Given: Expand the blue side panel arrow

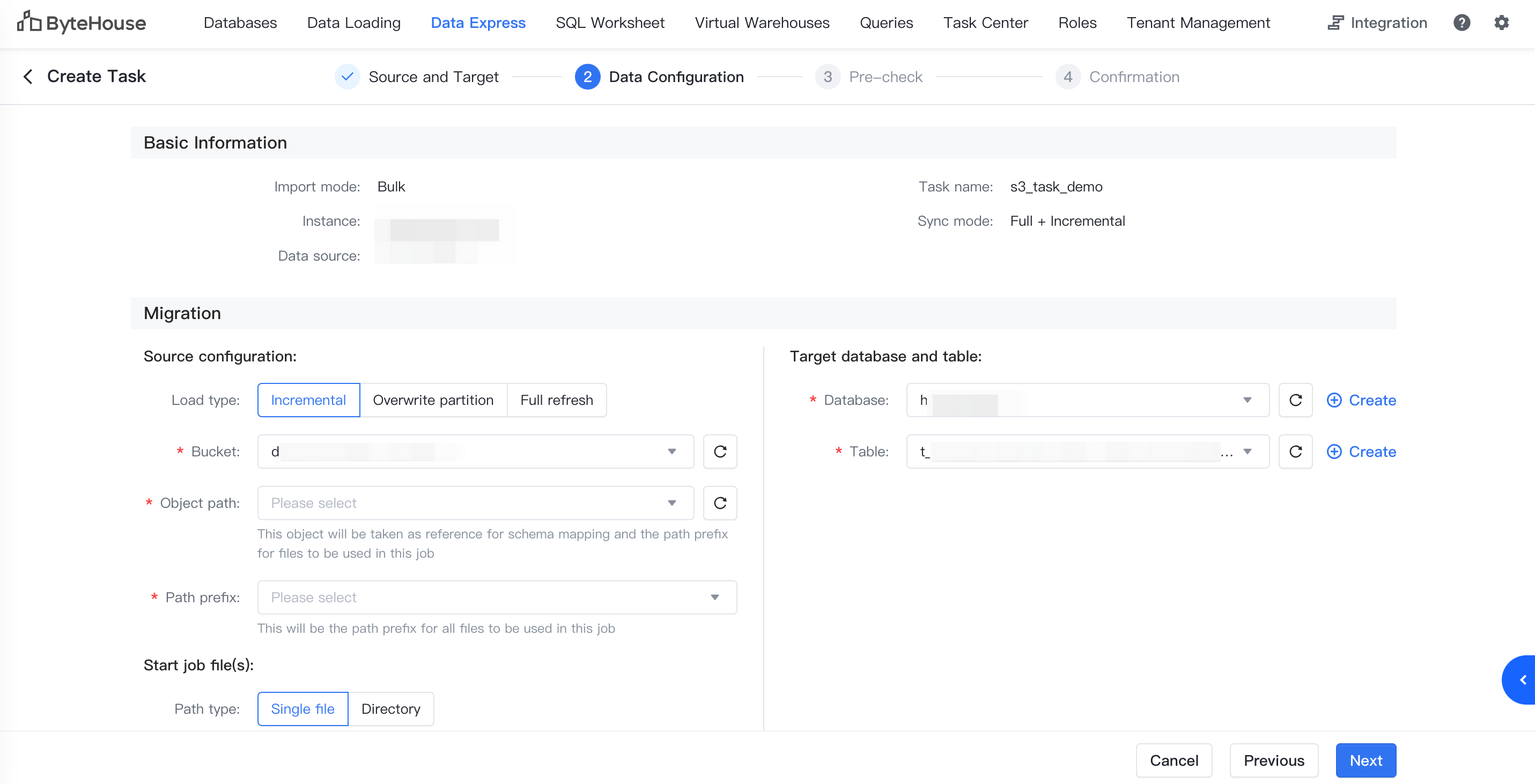Looking at the screenshot, I should pyautogui.click(x=1519, y=680).
